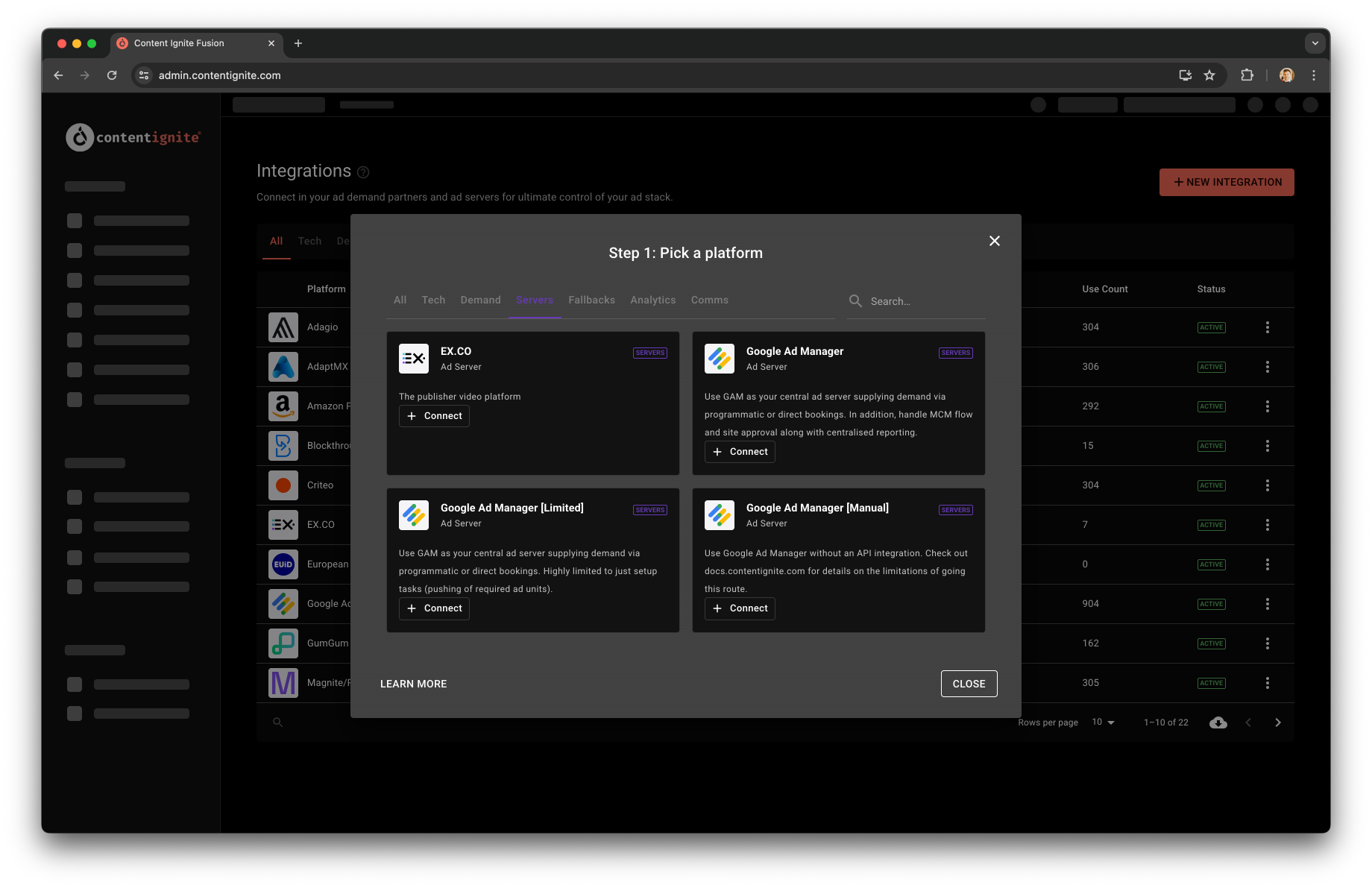This screenshot has height=888, width=1372.
Task: Click the help icon beside Integrations title
Action: 363,172
